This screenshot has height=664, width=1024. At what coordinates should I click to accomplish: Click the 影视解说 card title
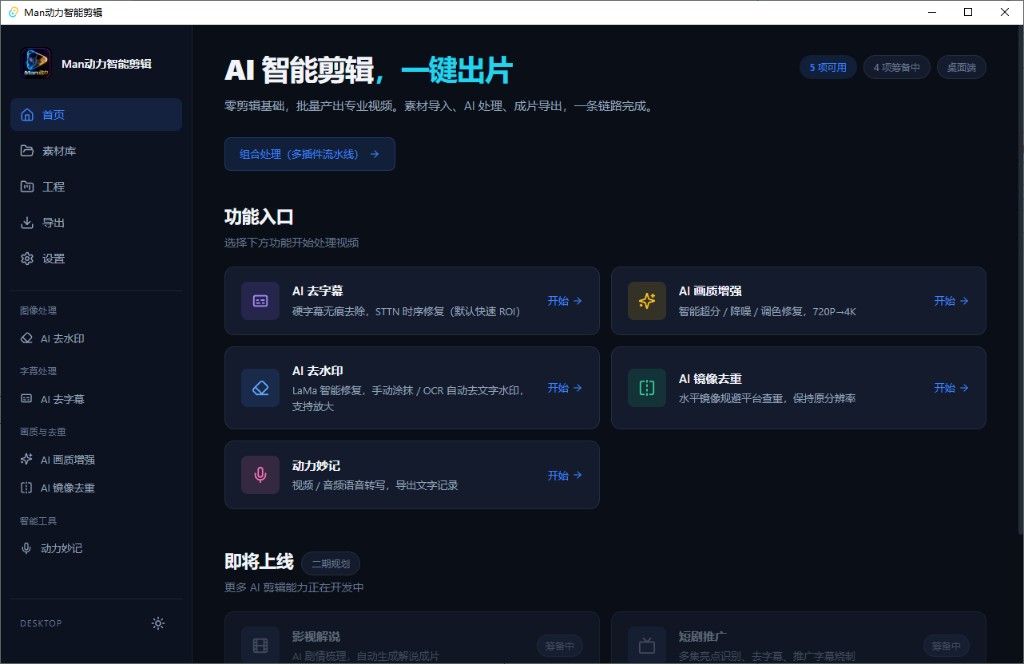click(x=316, y=637)
